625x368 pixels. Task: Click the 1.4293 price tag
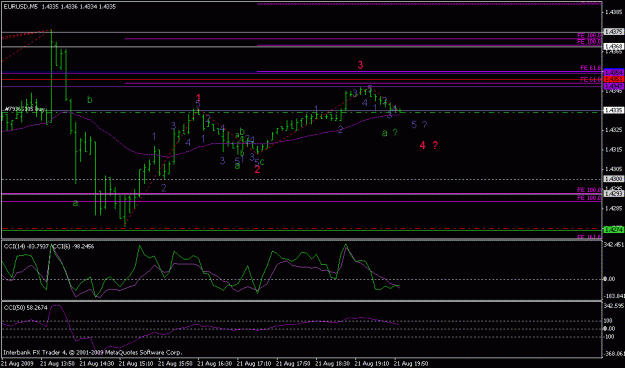(613, 193)
